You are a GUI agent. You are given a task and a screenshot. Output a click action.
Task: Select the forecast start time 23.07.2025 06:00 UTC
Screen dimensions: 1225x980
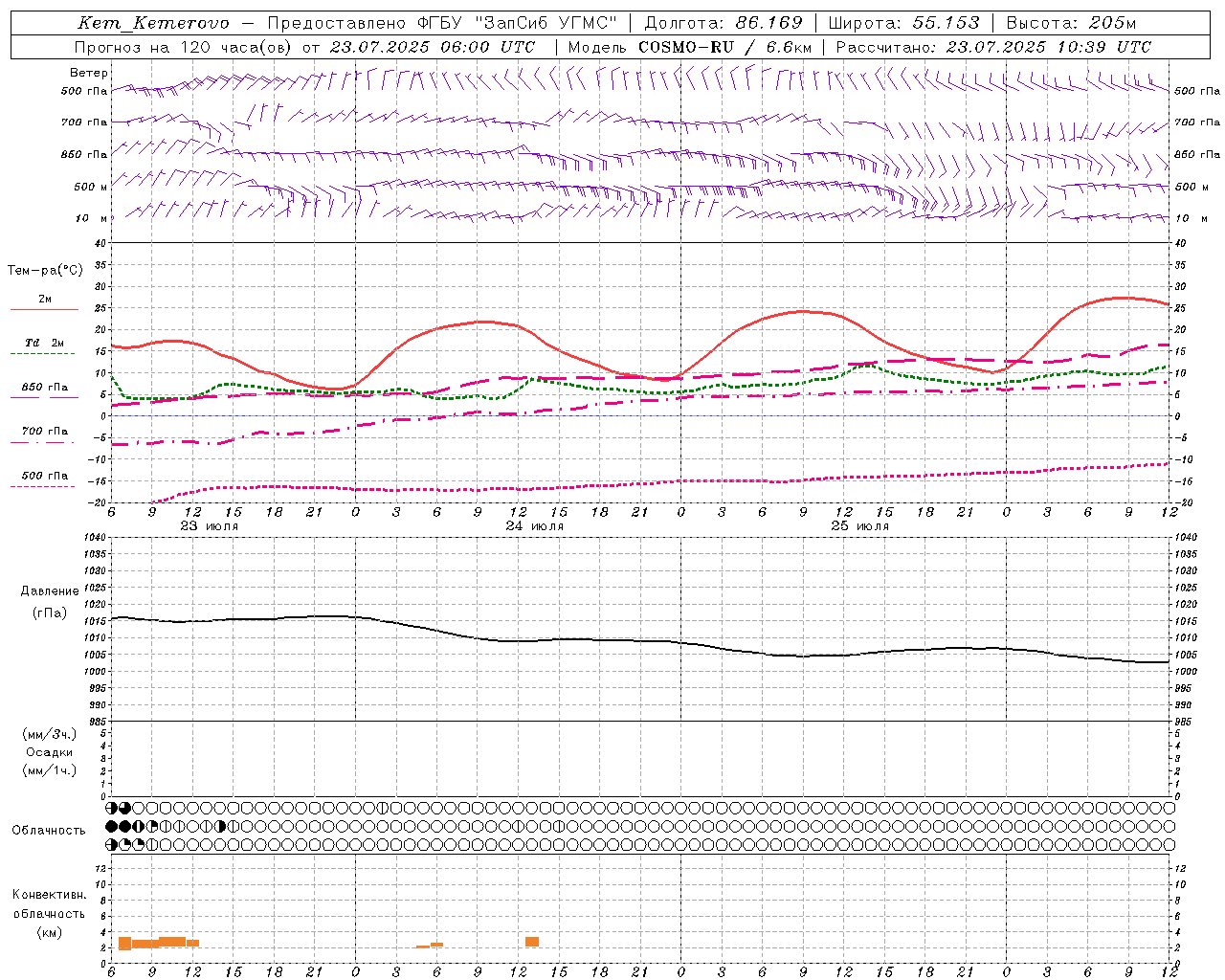coord(432,47)
